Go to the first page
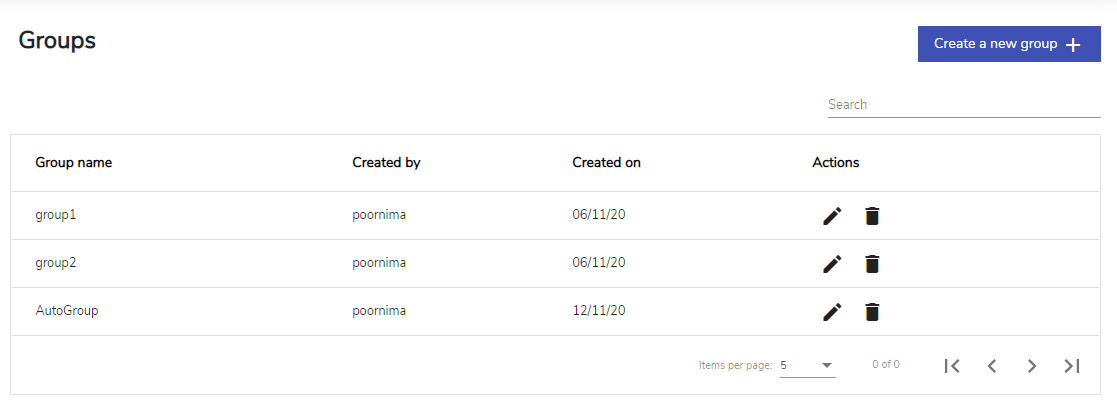The image size is (1117, 413). pos(952,365)
